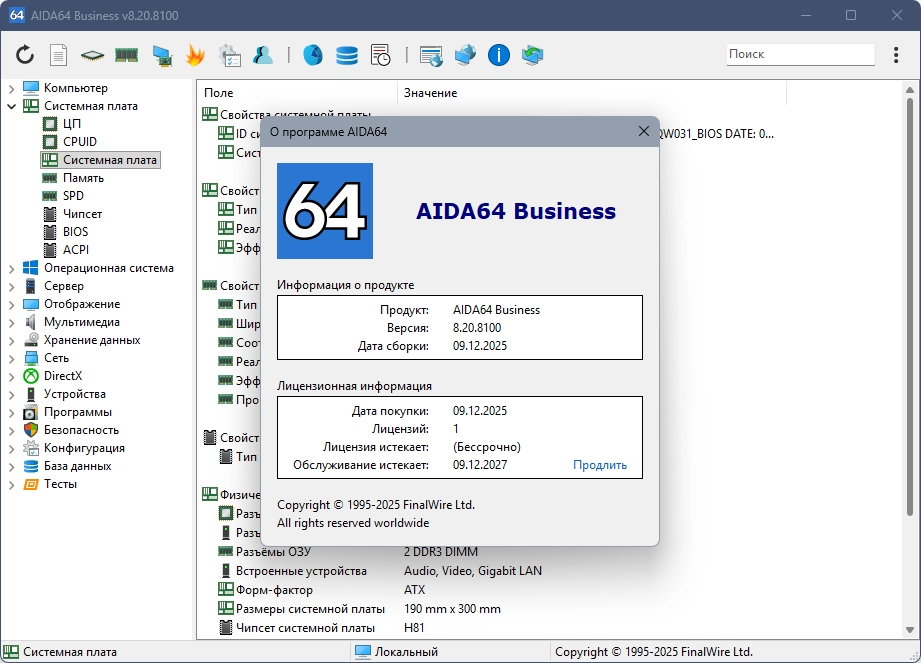
Task: Expand the Операционная система node
Action: coord(12,268)
